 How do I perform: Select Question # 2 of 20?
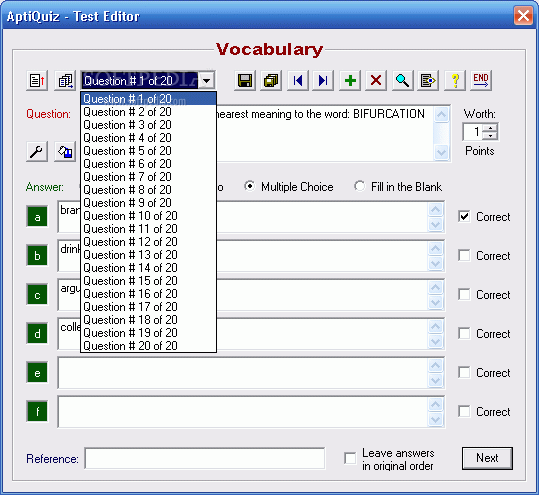[148, 112]
